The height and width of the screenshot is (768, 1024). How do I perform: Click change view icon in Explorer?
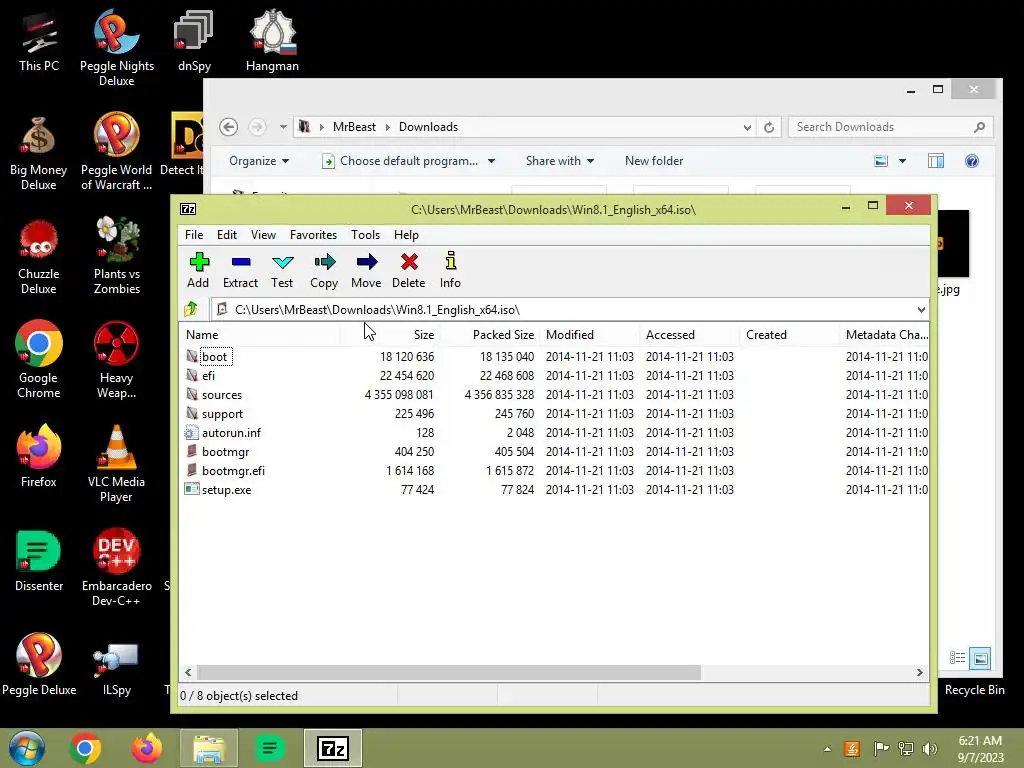tap(881, 161)
